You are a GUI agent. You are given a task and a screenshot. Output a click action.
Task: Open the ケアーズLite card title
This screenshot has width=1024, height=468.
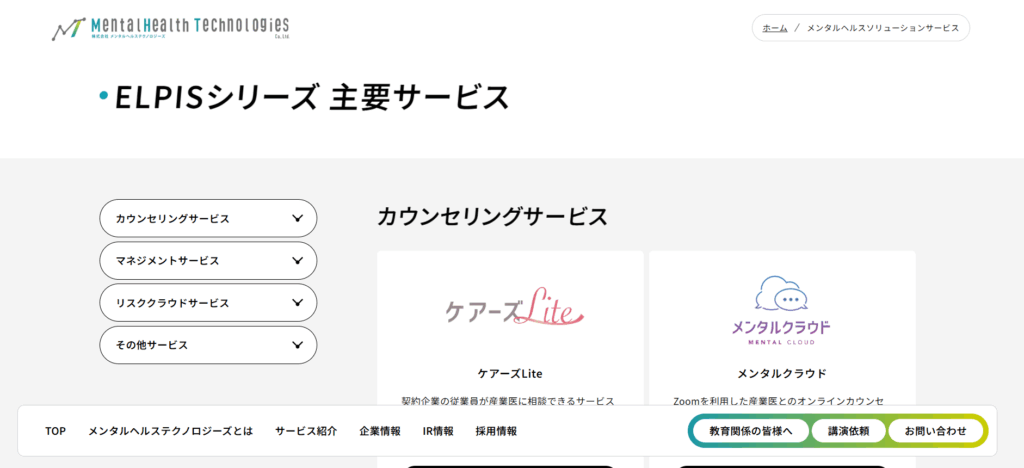(510, 374)
